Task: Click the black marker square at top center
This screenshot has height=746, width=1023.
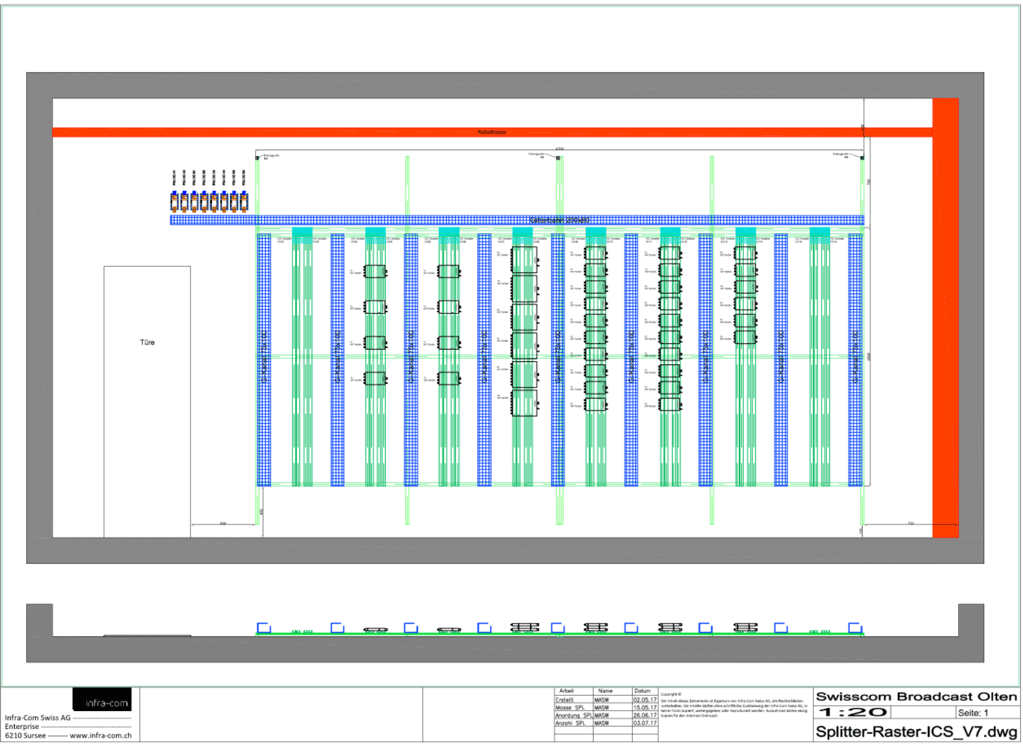Action: [557, 158]
